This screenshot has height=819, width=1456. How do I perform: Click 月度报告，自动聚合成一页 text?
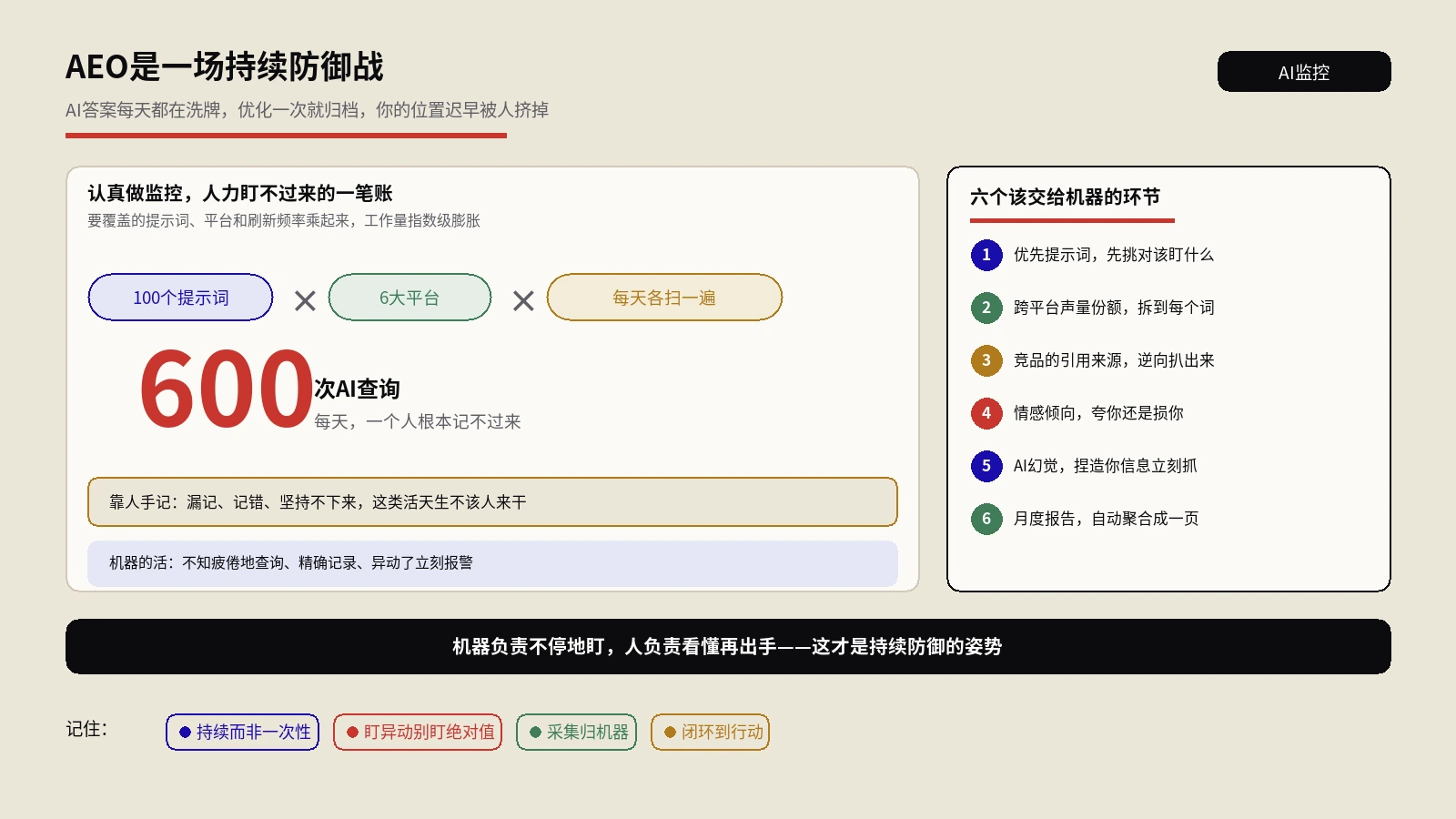click(1107, 519)
